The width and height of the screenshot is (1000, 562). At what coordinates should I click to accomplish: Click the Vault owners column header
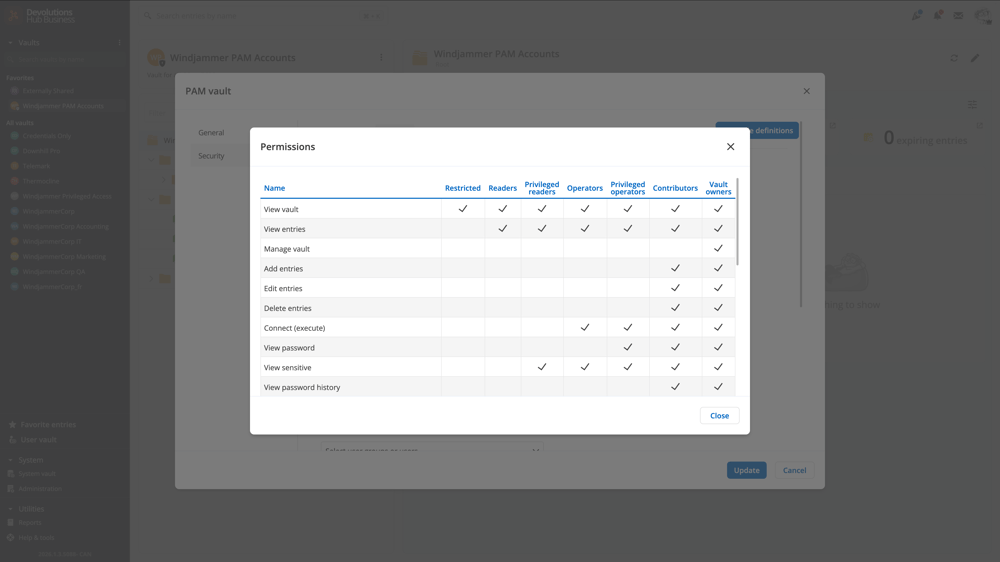point(718,188)
